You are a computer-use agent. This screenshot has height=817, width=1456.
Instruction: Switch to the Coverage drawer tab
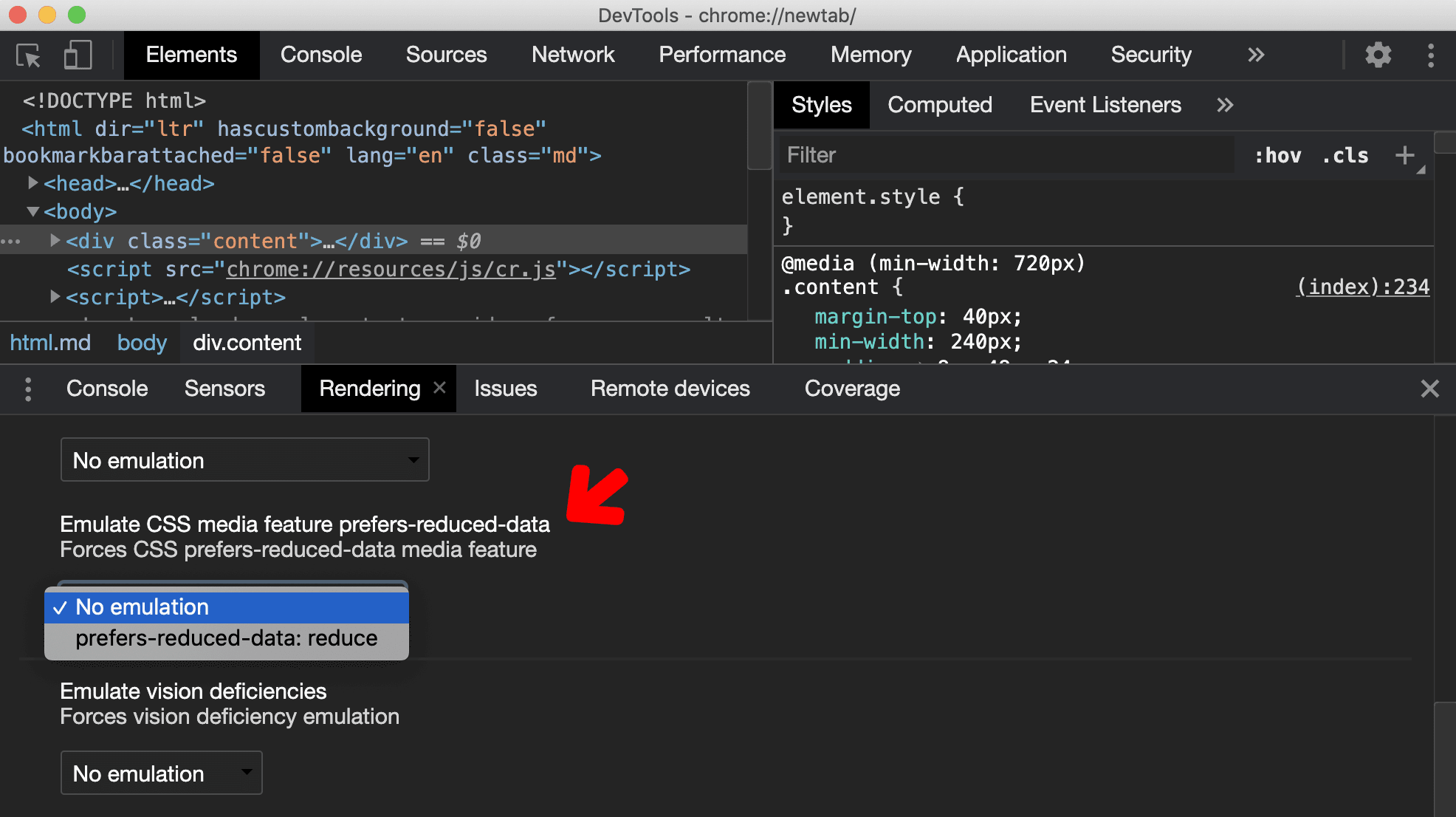(852, 388)
